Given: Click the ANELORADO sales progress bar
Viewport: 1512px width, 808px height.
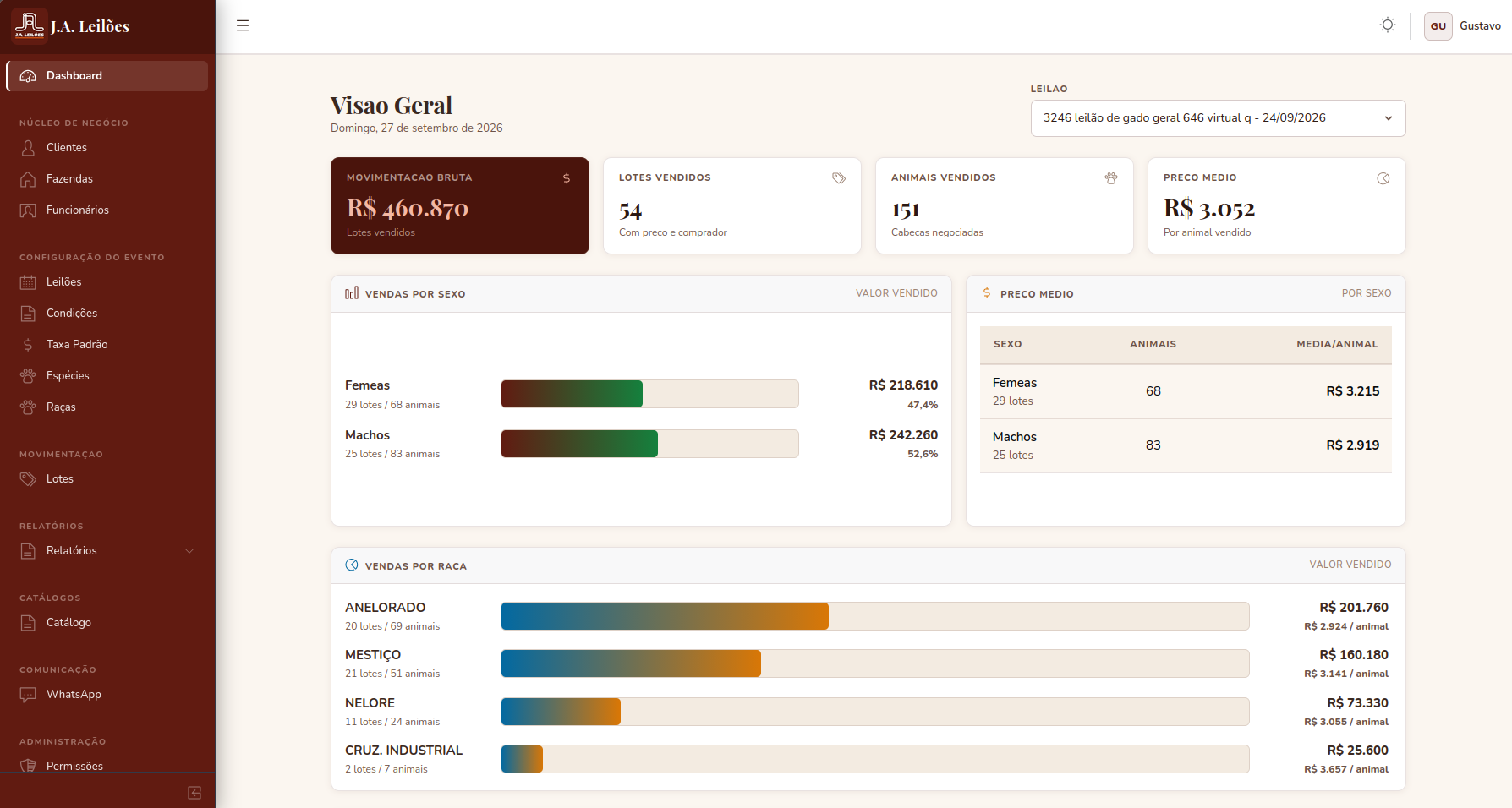Looking at the screenshot, I should (875, 616).
